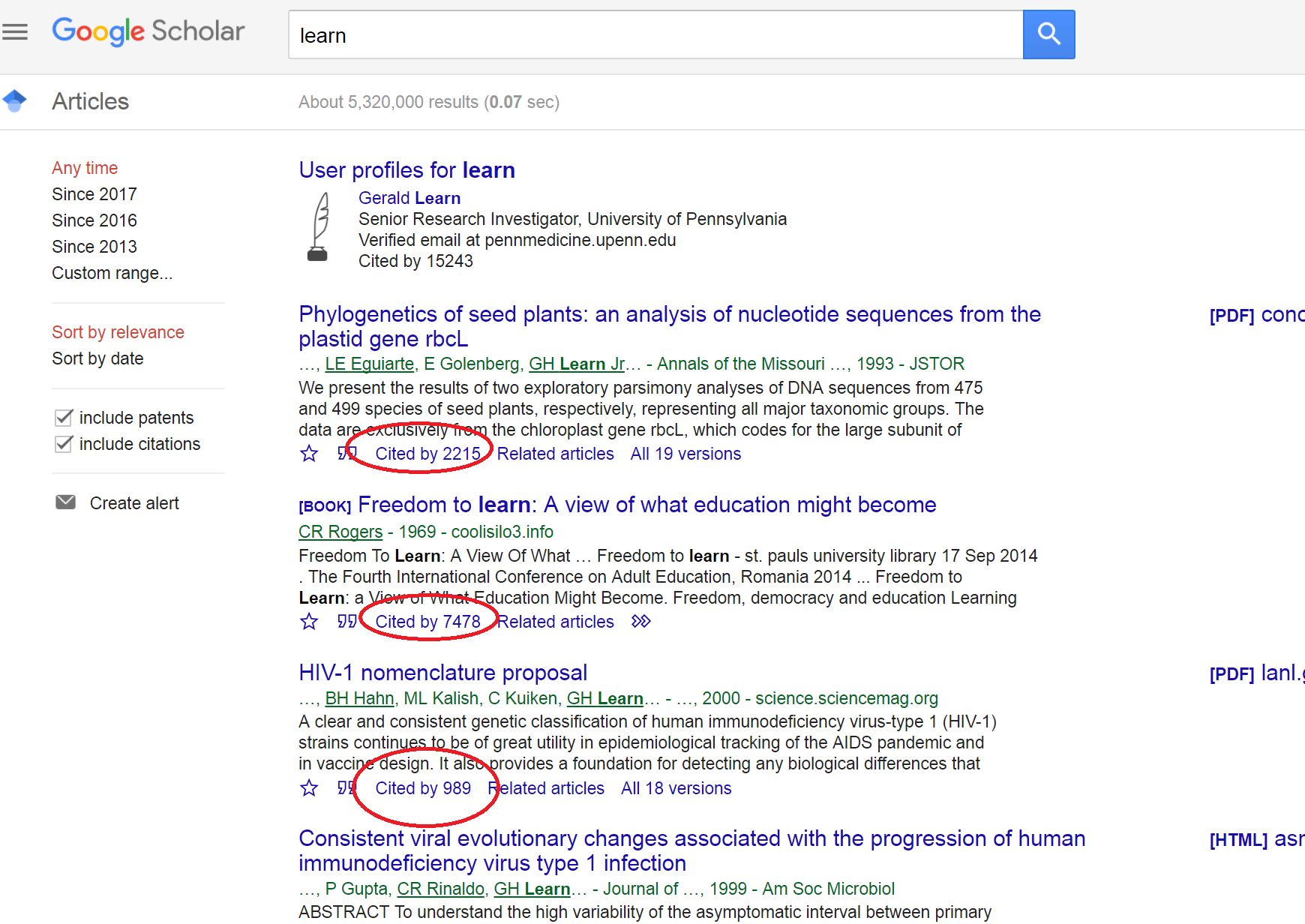Click the Google Scholar logo
Image resolution: width=1305 pixels, height=924 pixels.
coord(148,31)
